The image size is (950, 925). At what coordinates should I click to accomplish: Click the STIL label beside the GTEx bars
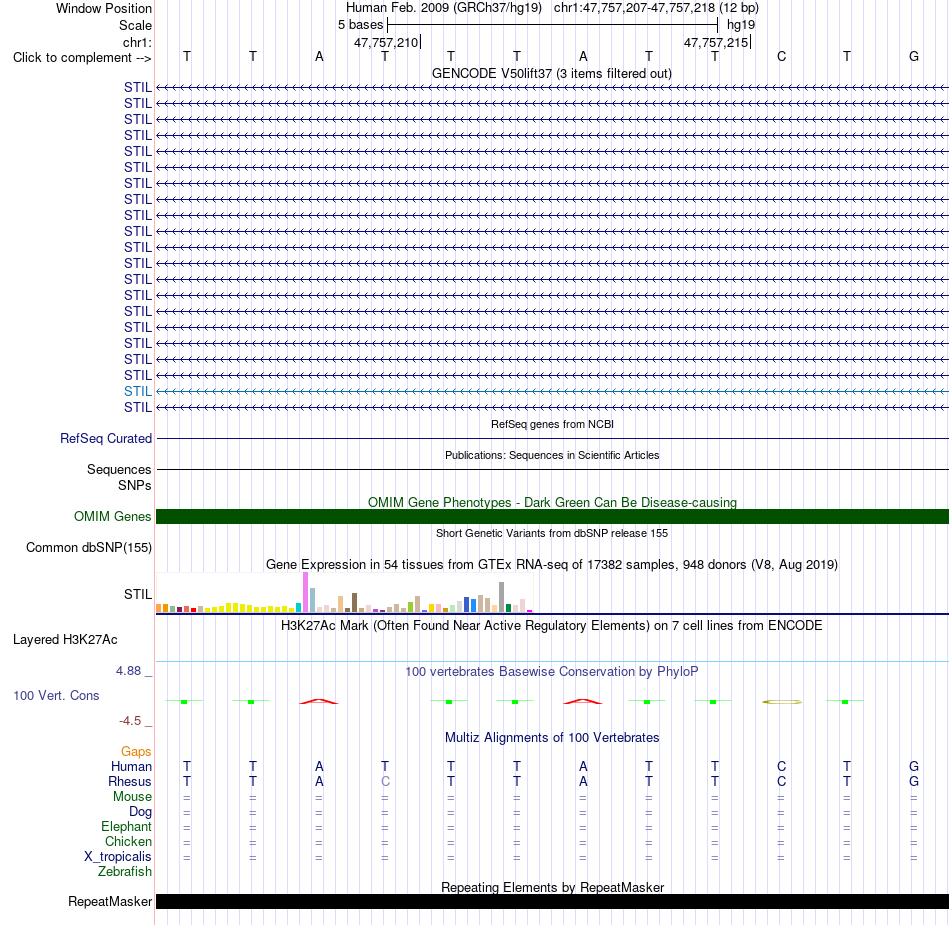[138, 594]
